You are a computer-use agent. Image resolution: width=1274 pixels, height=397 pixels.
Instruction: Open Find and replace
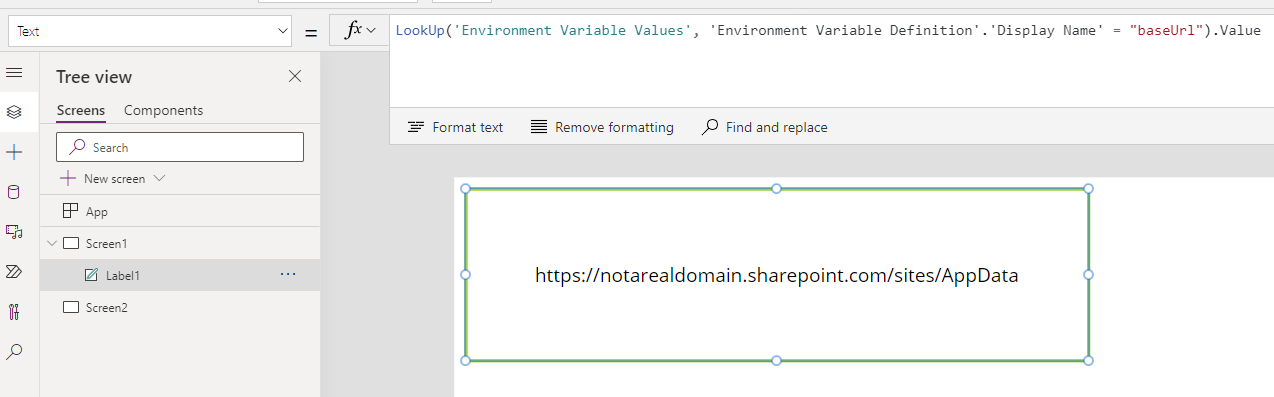[x=765, y=127]
